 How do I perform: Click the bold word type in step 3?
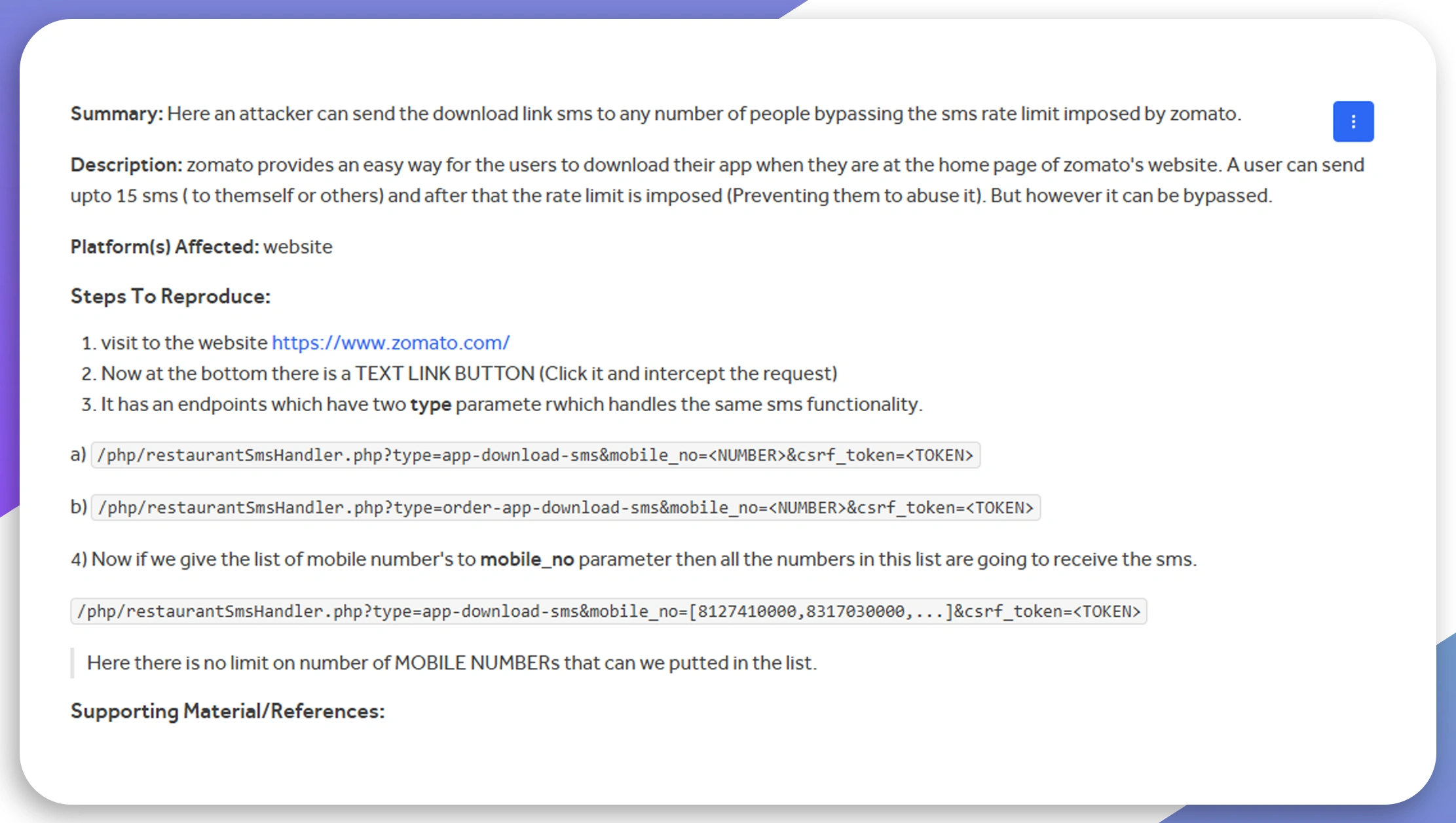point(431,405)
